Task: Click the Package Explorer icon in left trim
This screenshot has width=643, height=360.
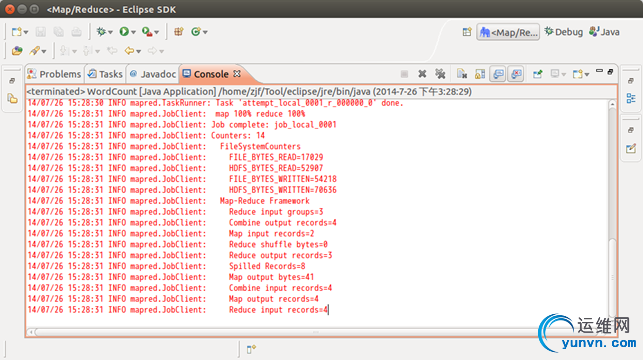Action: point(12,98)
